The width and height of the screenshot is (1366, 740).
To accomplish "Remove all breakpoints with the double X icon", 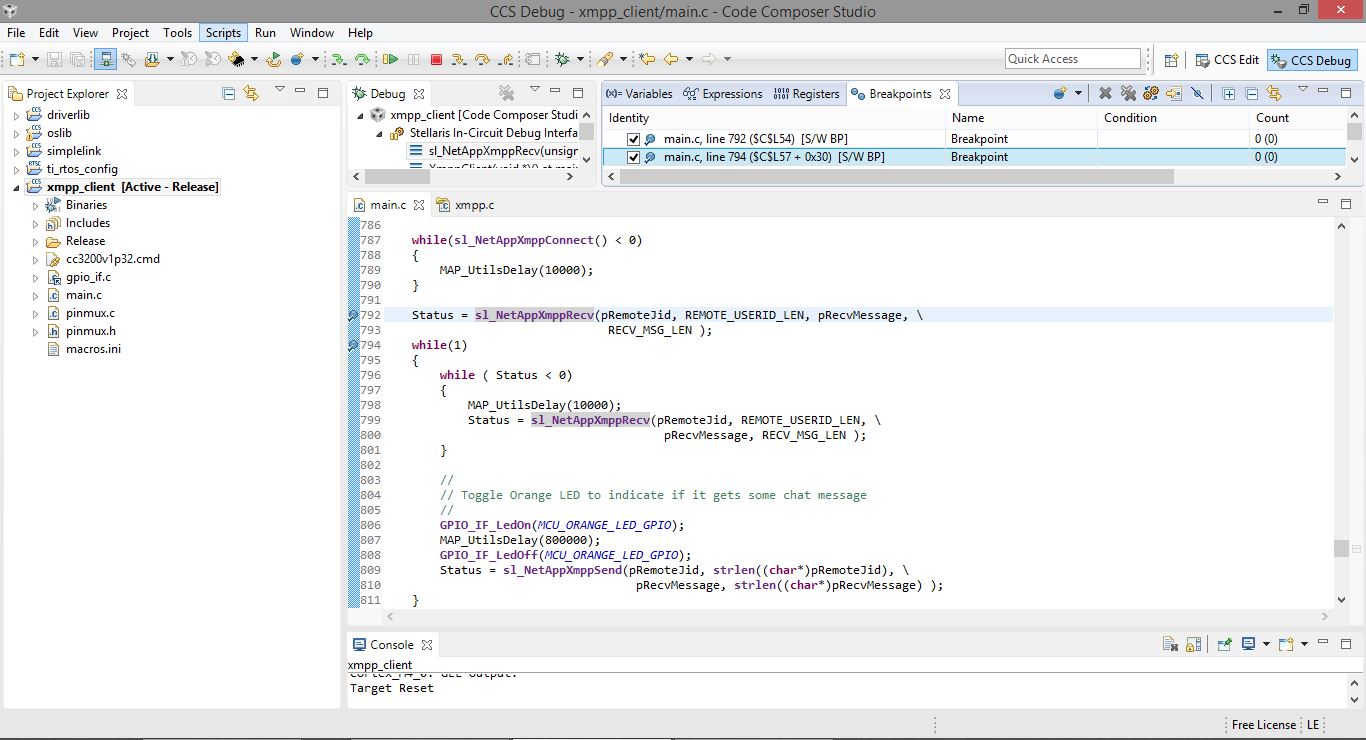I will click(x=1128, y=93).
